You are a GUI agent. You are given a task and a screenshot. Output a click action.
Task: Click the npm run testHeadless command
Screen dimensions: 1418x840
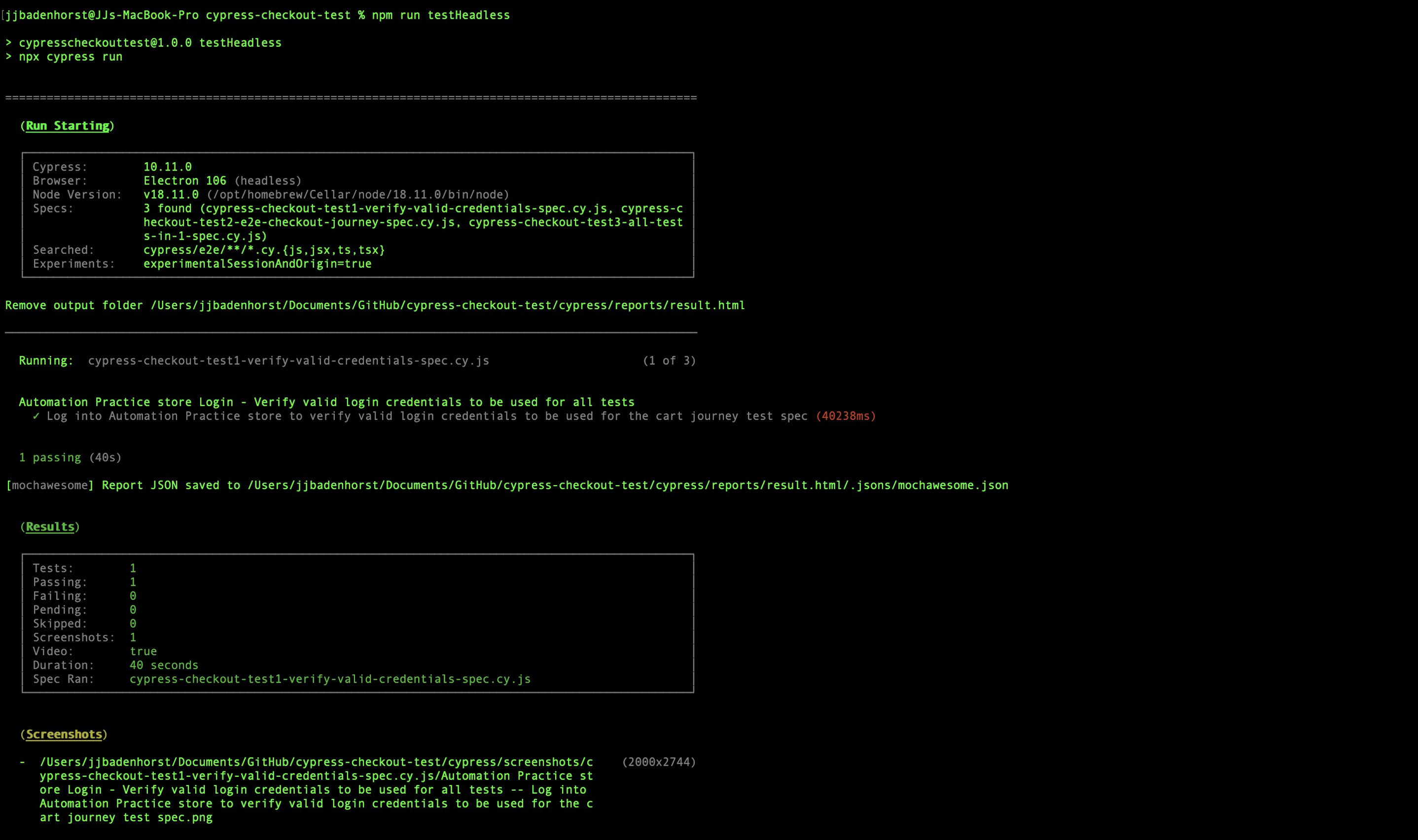pos(440,15)
